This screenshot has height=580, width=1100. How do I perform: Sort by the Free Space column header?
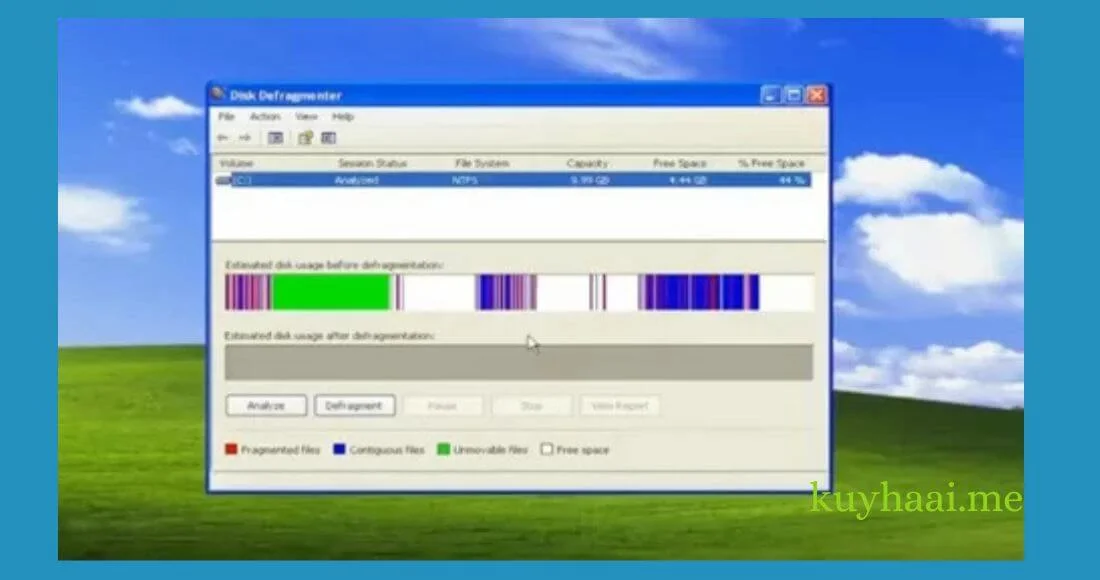click(x=680, y=163)
